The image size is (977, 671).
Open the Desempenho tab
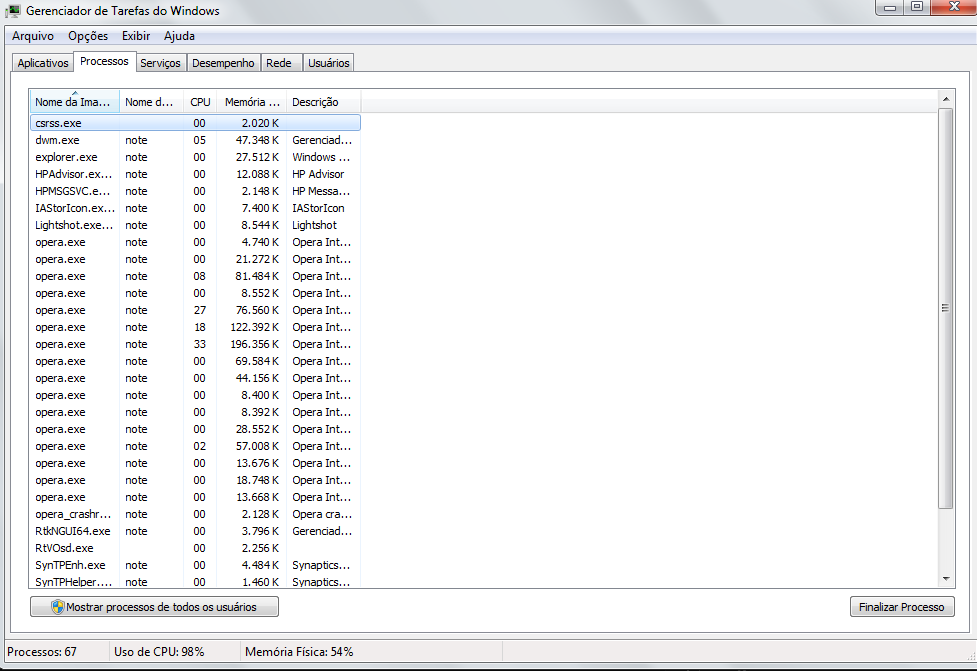pyautogui.click(x=223, y=63)
